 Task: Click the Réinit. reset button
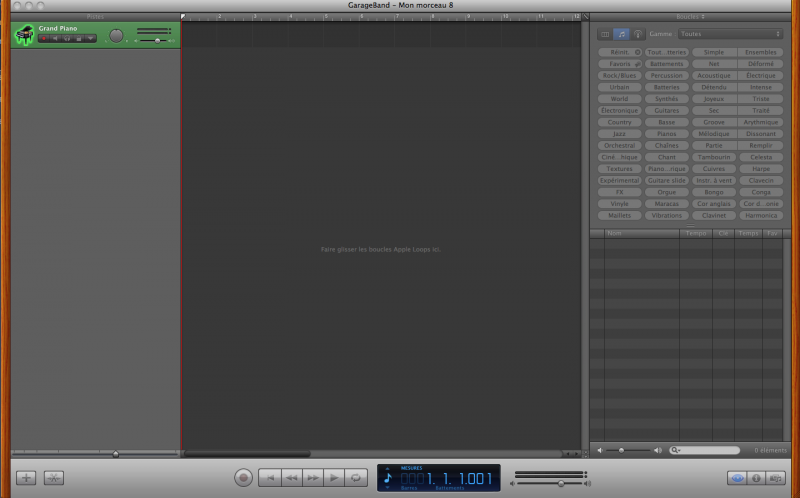(619, 52)
